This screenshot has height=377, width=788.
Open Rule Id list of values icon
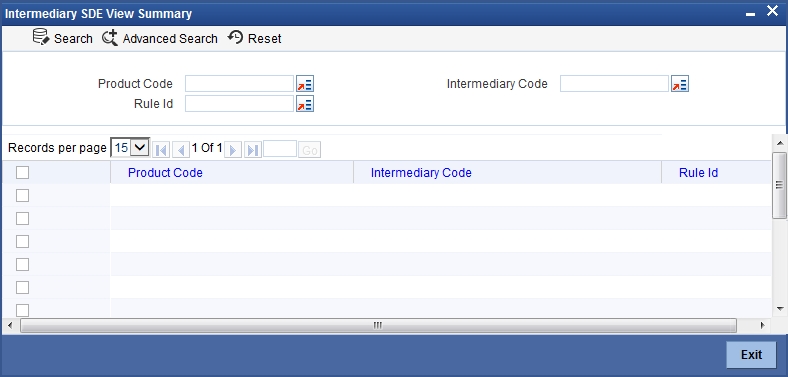305,104
